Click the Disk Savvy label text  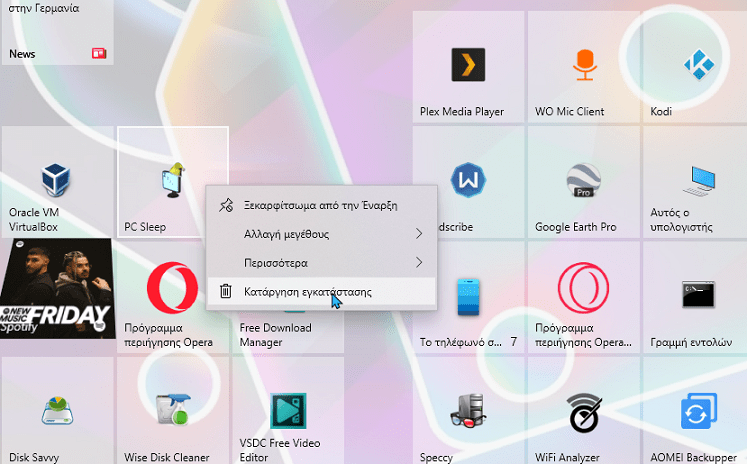[x=34, y=457]
